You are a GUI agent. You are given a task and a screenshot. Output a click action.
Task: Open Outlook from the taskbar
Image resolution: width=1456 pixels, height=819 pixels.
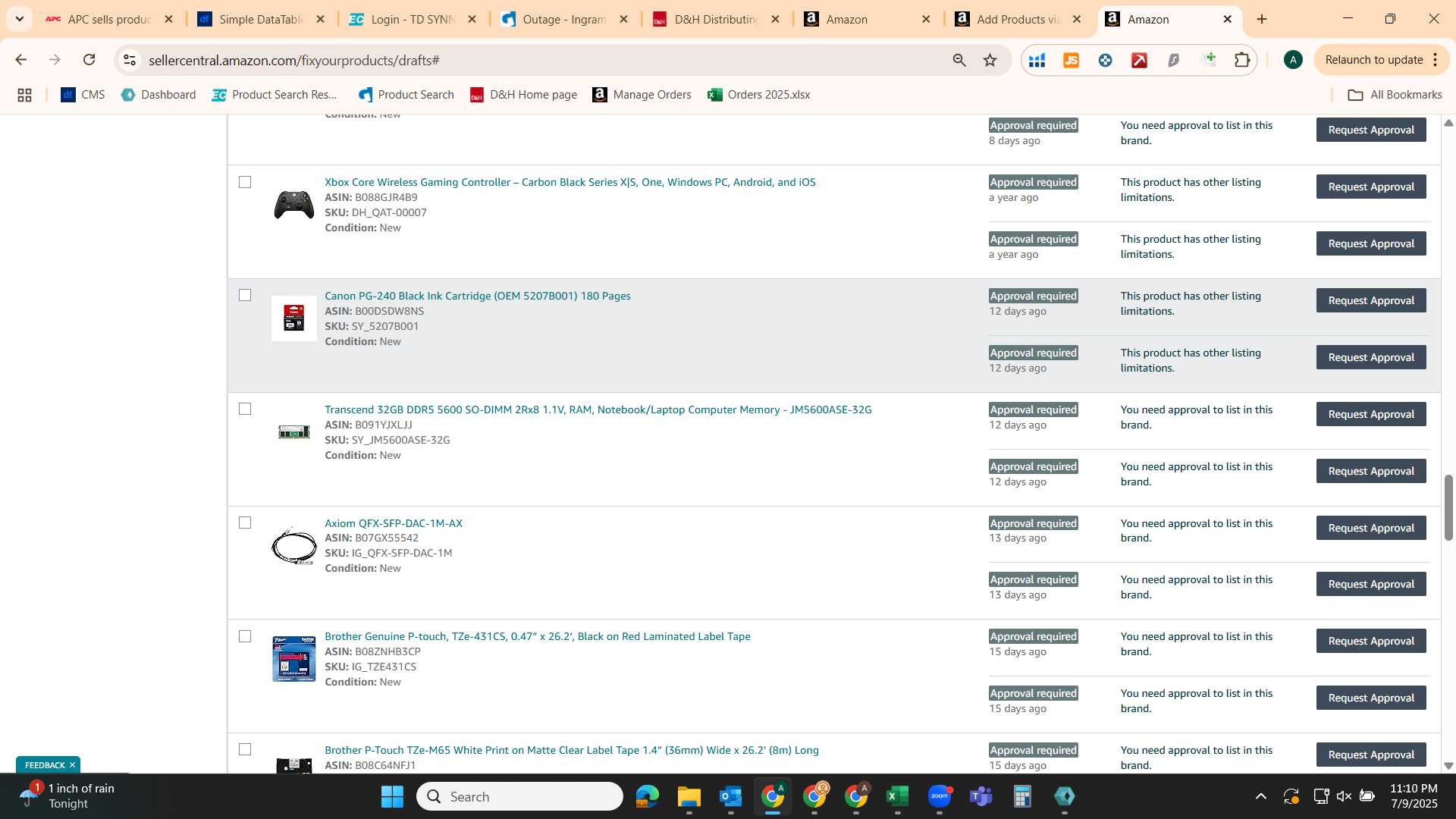tap(730, 796)
